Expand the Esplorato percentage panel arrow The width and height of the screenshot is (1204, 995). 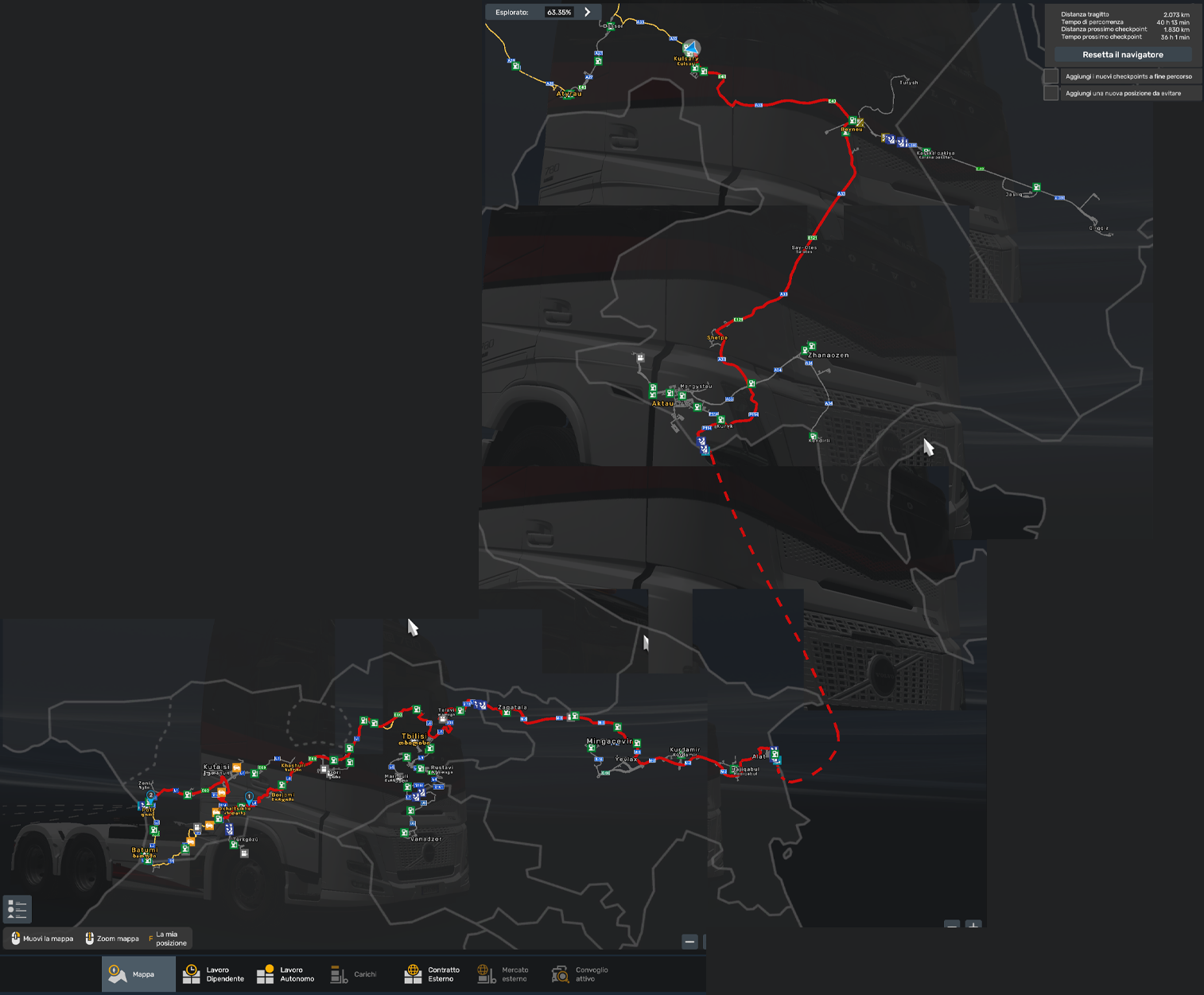[588, 12]
